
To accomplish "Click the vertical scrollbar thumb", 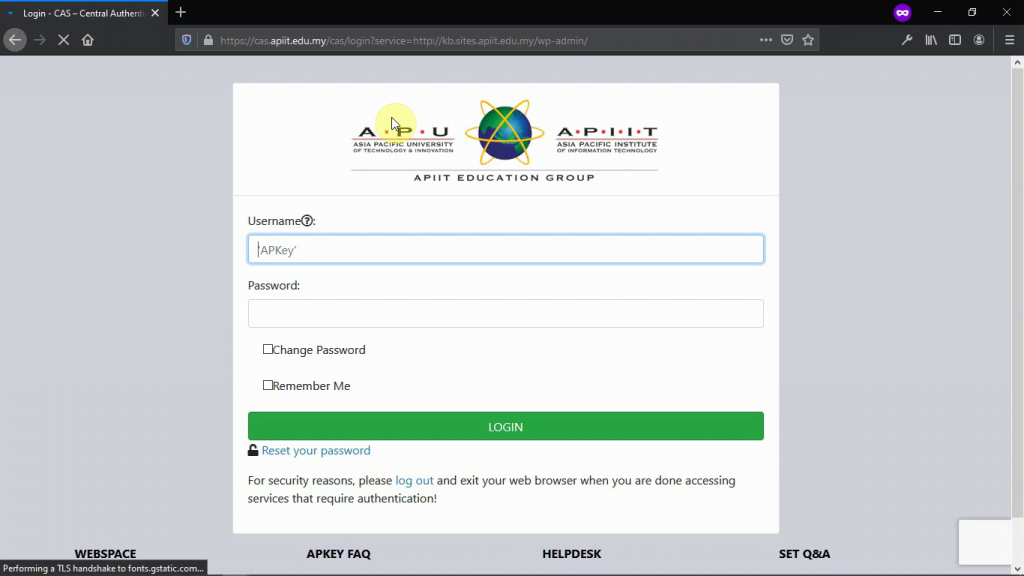I will (x=1017, y=292).
